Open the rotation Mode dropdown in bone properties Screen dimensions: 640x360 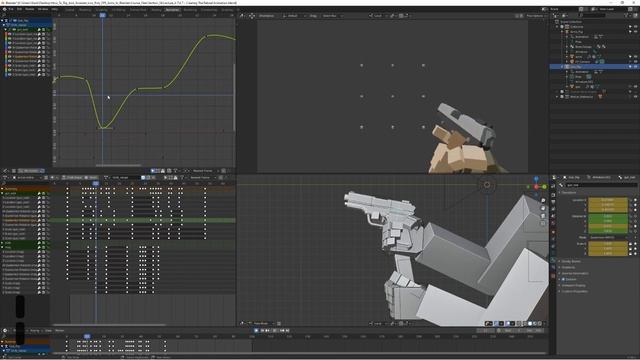tap(608, 237)
